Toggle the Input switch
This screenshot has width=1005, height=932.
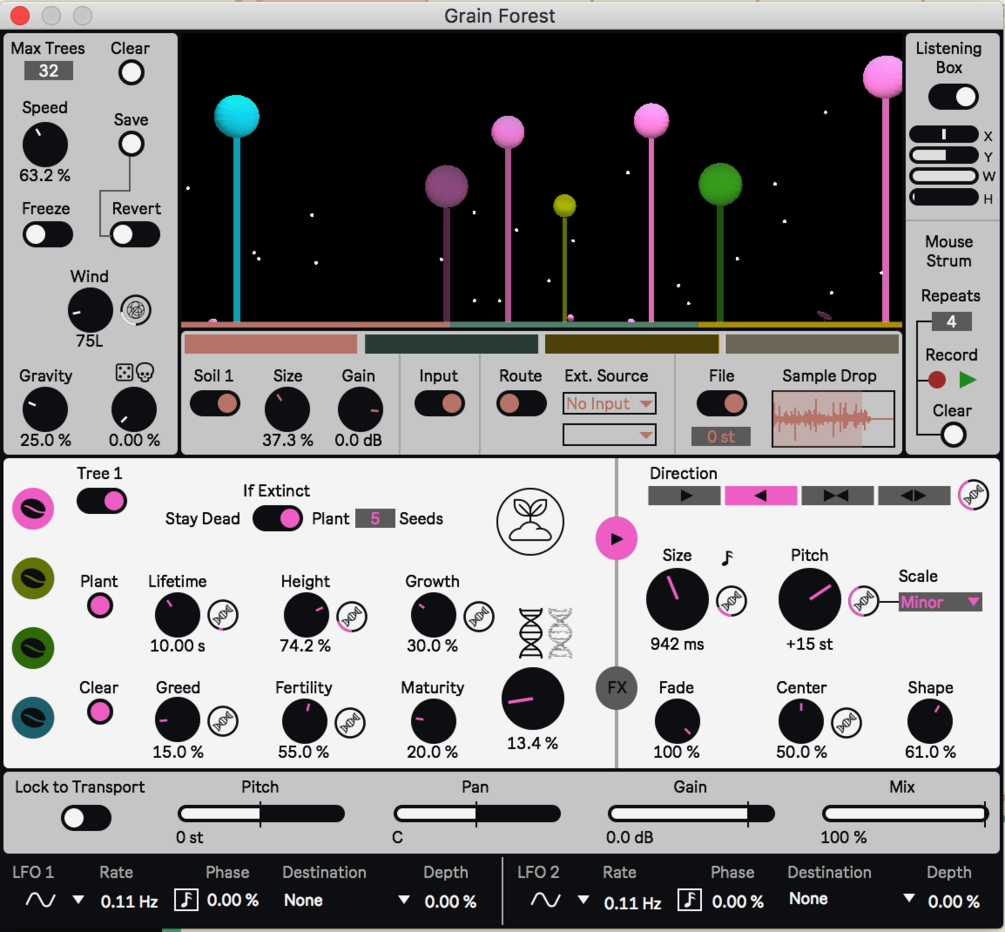pyautogui.click(x=439, y=404)
